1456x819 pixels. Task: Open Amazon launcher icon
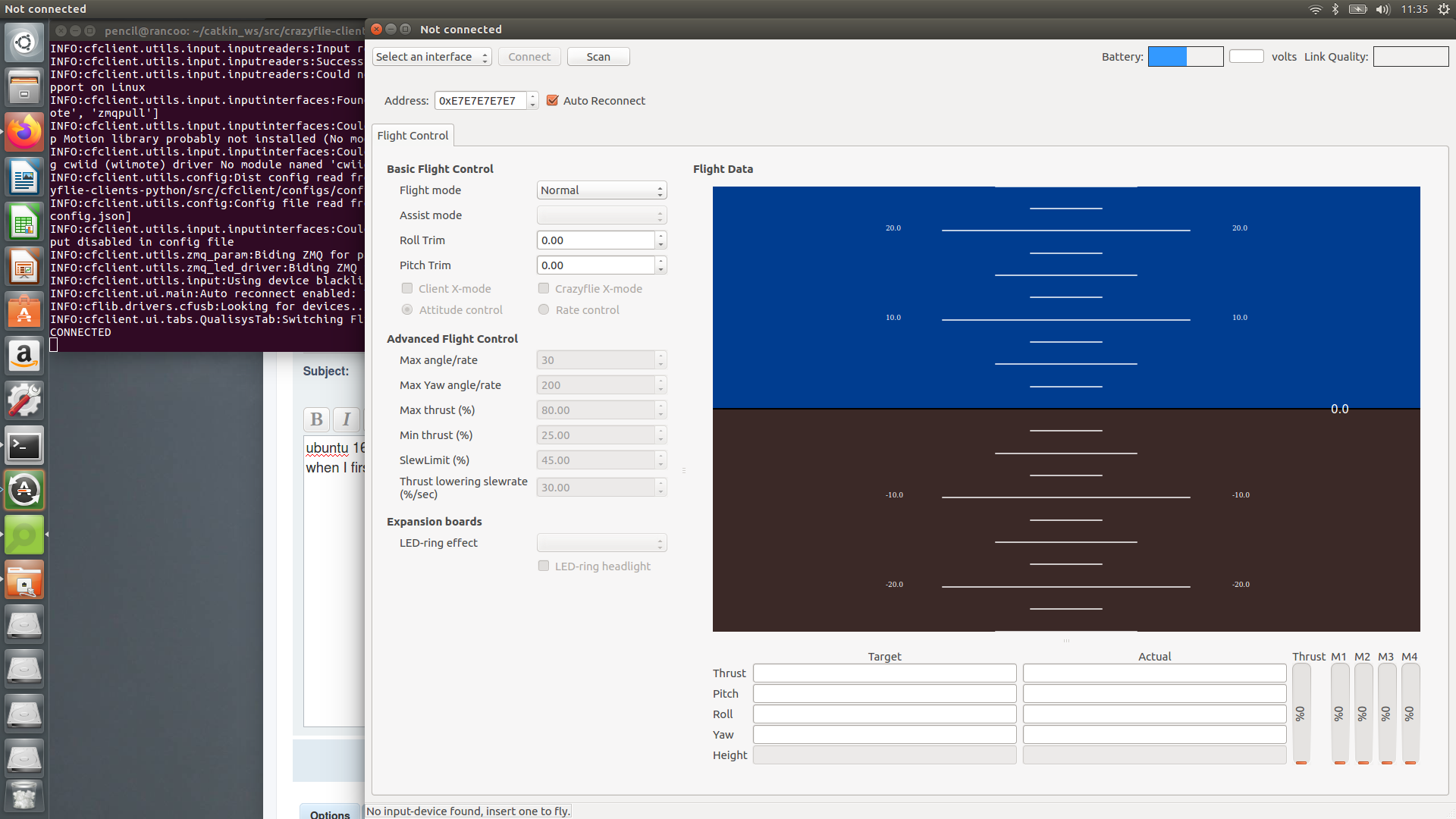pyautogui.click(x=24, y=356)
